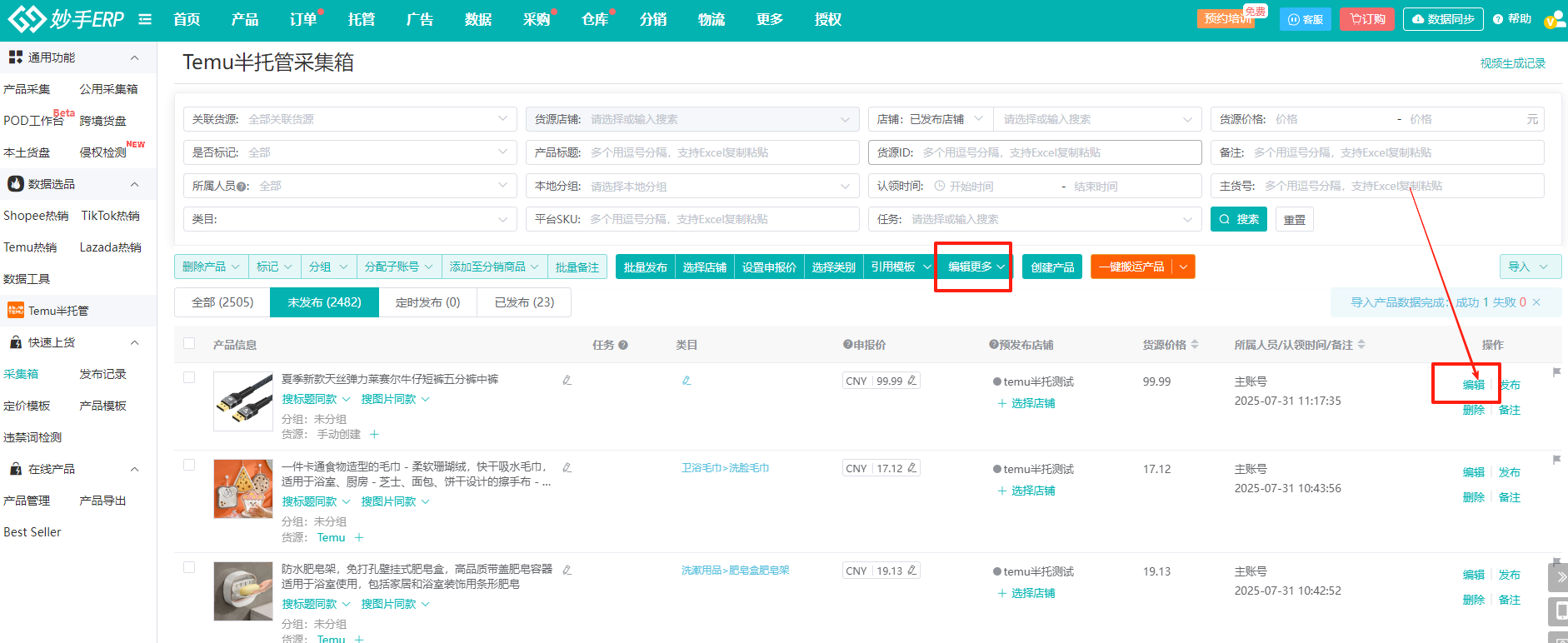Click the plus icon beside Temu source in second row

(359, 537)
